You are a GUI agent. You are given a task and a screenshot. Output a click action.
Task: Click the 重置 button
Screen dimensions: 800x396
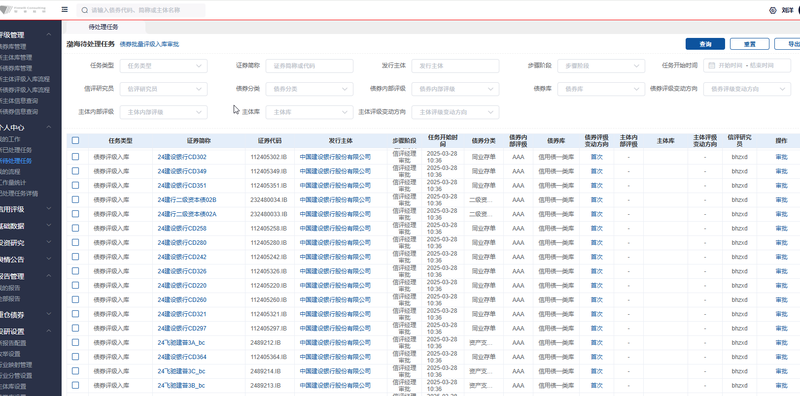tap(749, 44)
